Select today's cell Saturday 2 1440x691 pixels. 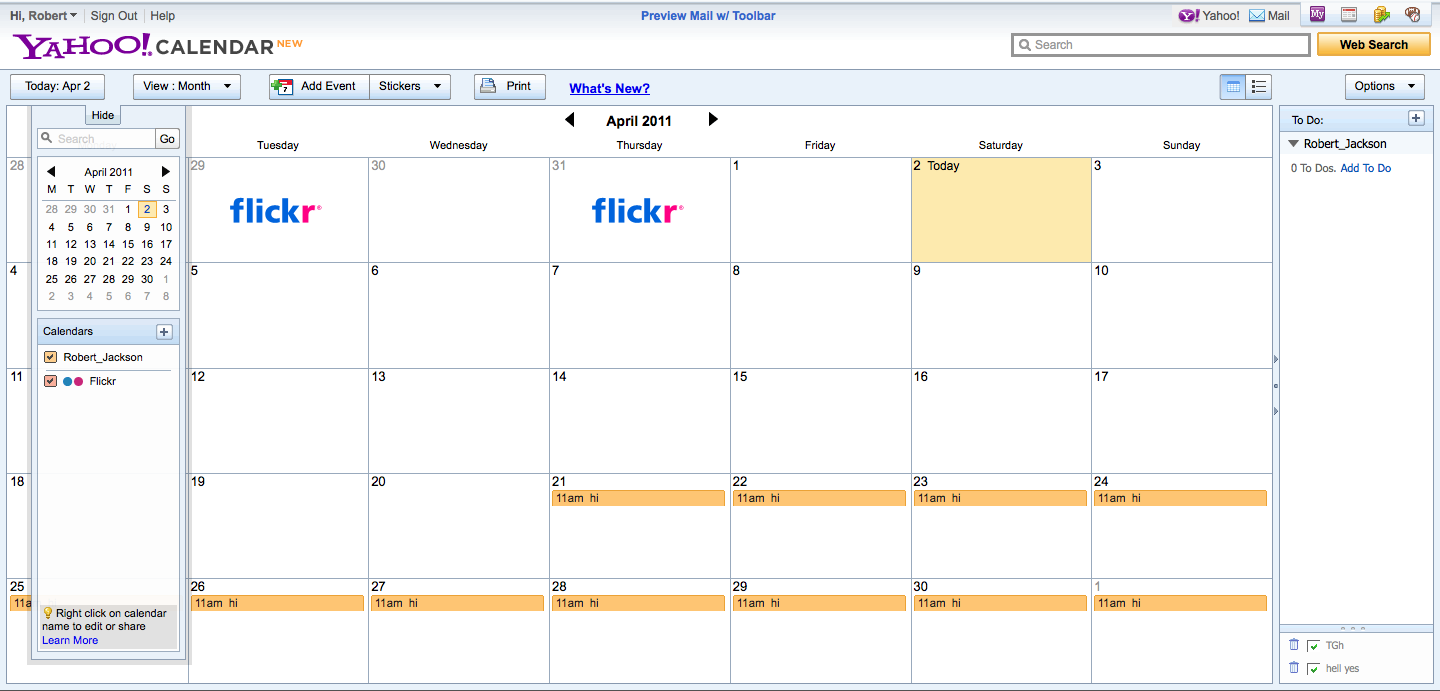[x=1000, y=209]
